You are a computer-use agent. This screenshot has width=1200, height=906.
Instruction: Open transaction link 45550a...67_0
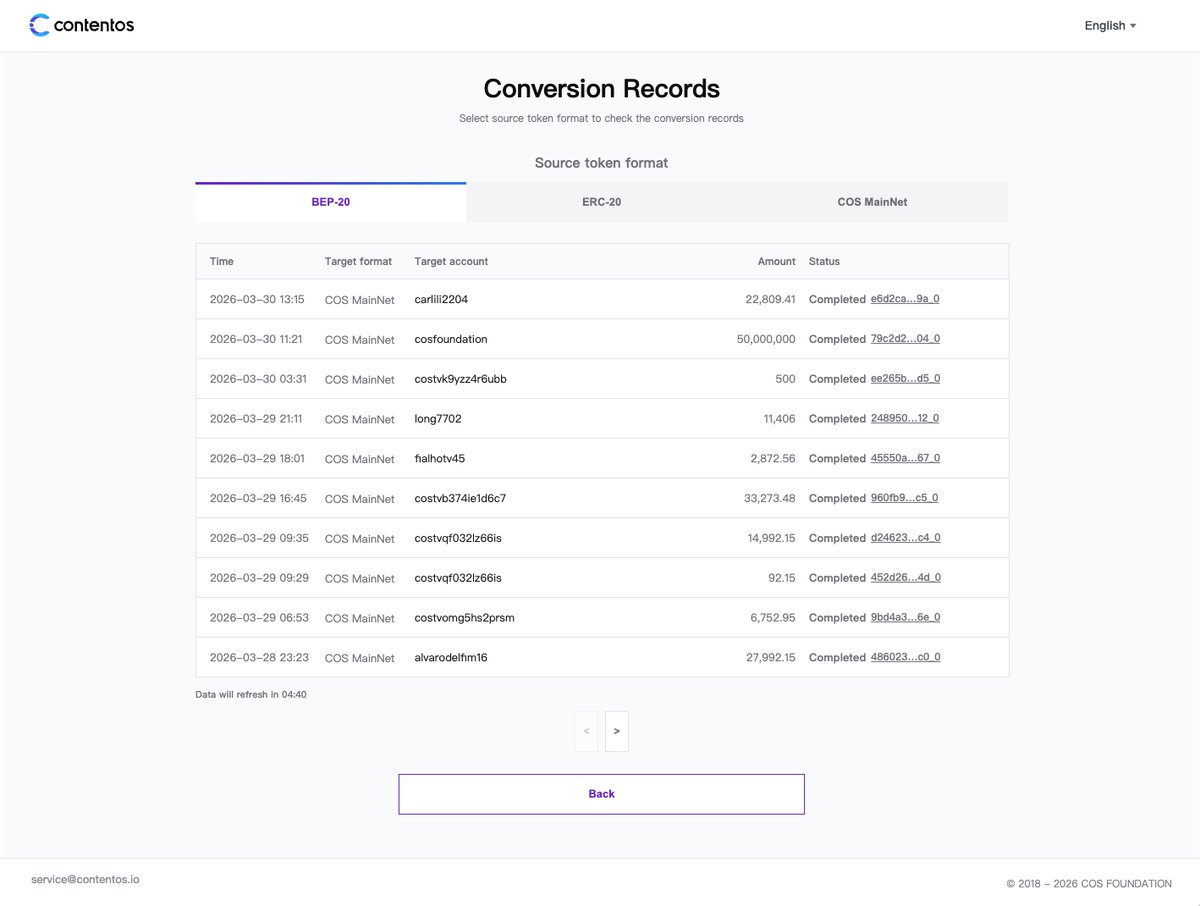coord(905,458)
